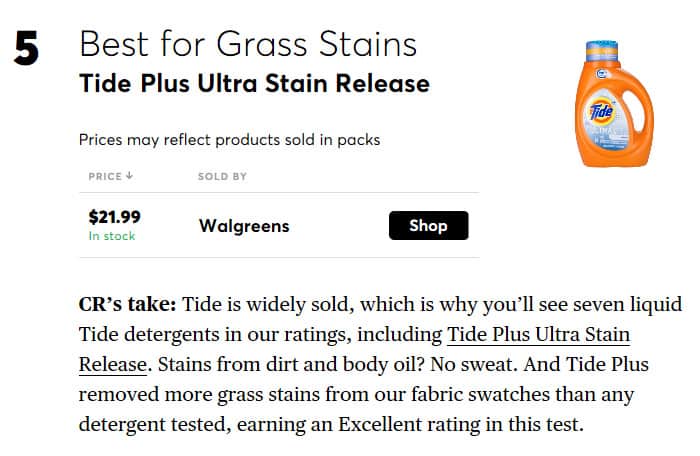Click the Tide logo on the bottle
The height and width of the screenshot is (456, 700).
click(602, 110)
